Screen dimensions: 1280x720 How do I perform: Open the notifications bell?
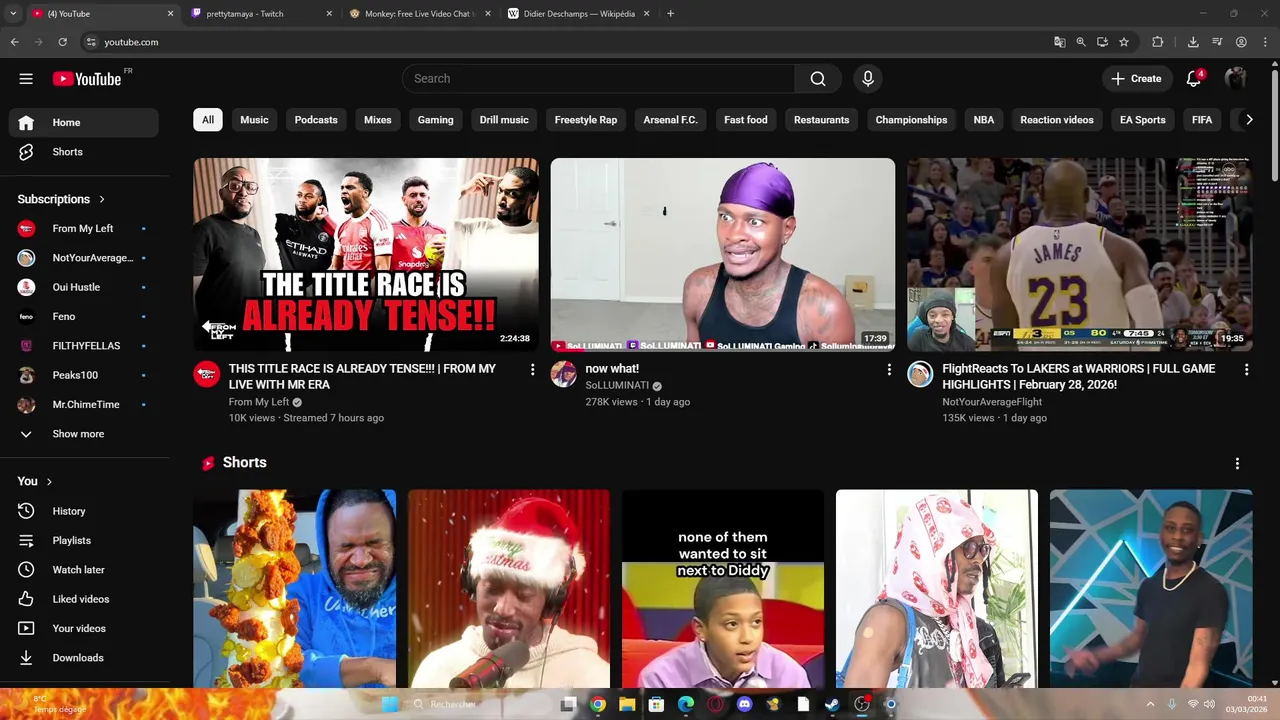1194,79
